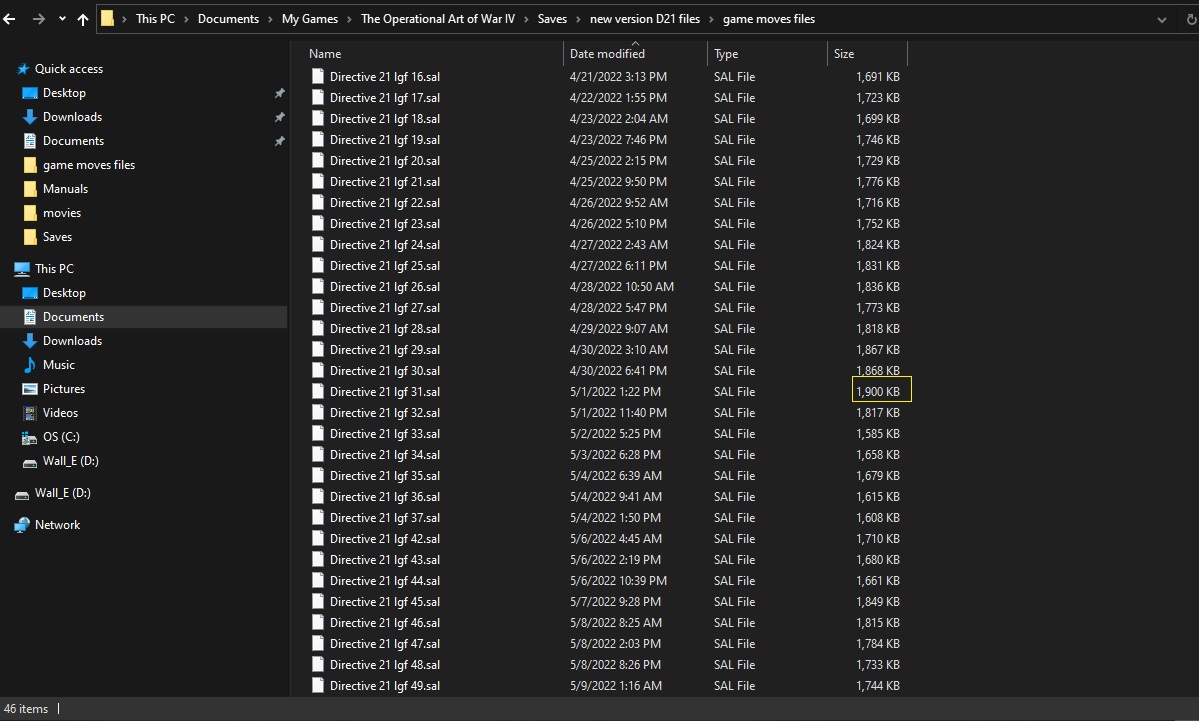The width and height of the screenshot is (1199, 721).
Task: Click refresh button at address bar end
Action: pyautogui.click(x=1191, y=19)
